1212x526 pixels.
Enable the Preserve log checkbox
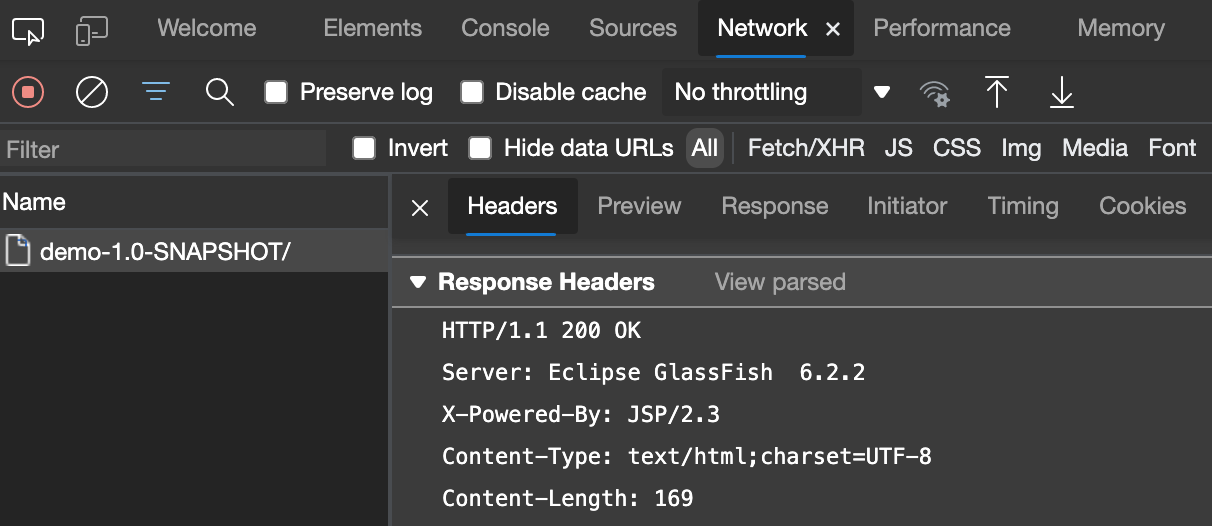(276, 93)
